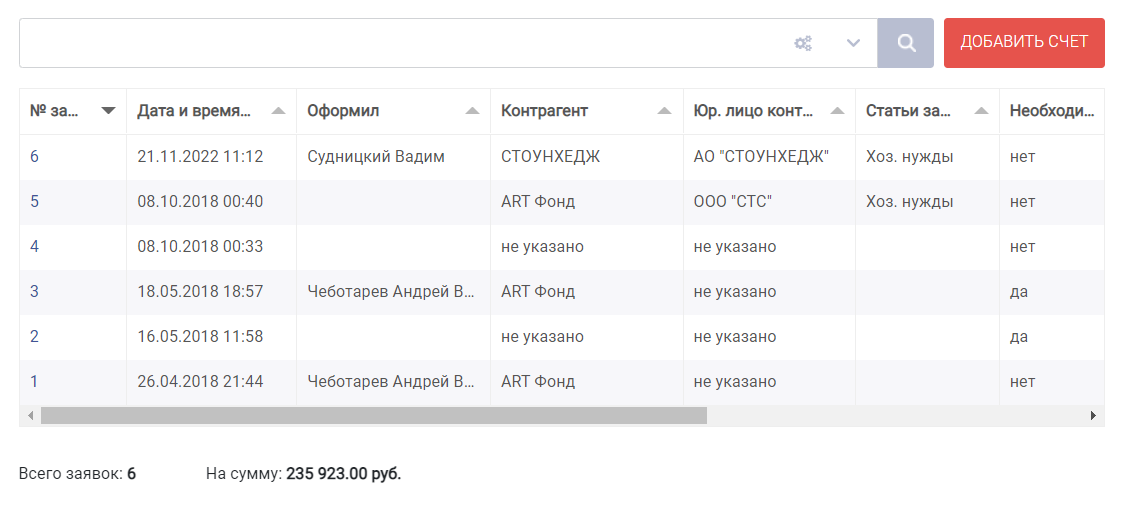Image resolution: width=1131 pixels, height=506 pixels.
Task: Focus the search input field
Action: click(x=404, y=43)
